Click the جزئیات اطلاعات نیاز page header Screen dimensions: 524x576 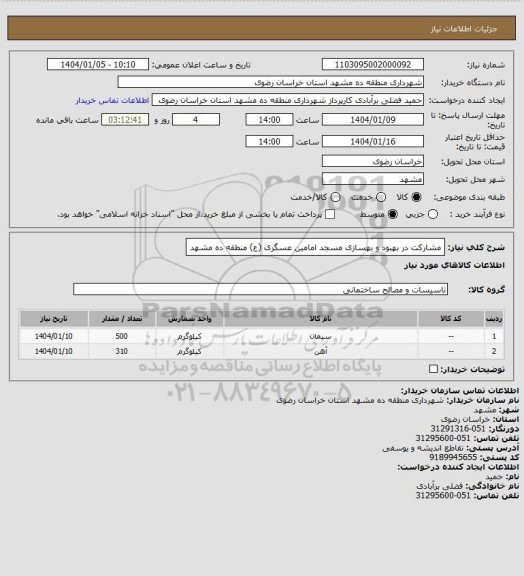click(x=464, y=29)
